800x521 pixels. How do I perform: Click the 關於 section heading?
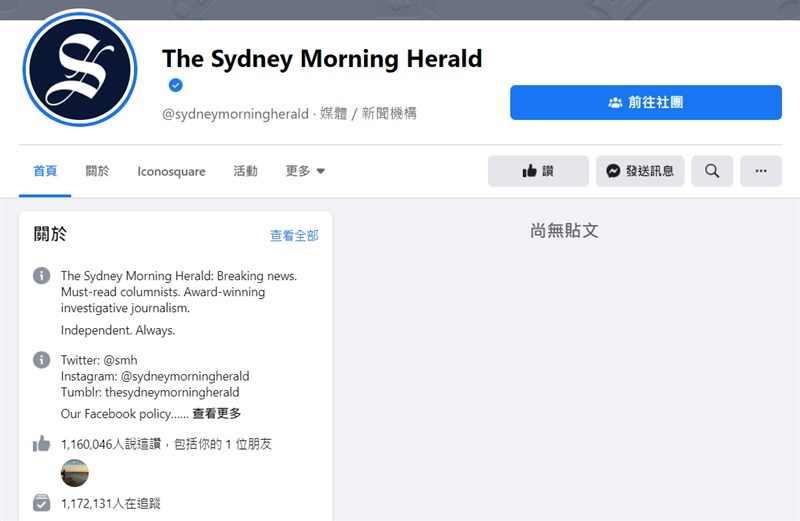[x=50, y=234]
